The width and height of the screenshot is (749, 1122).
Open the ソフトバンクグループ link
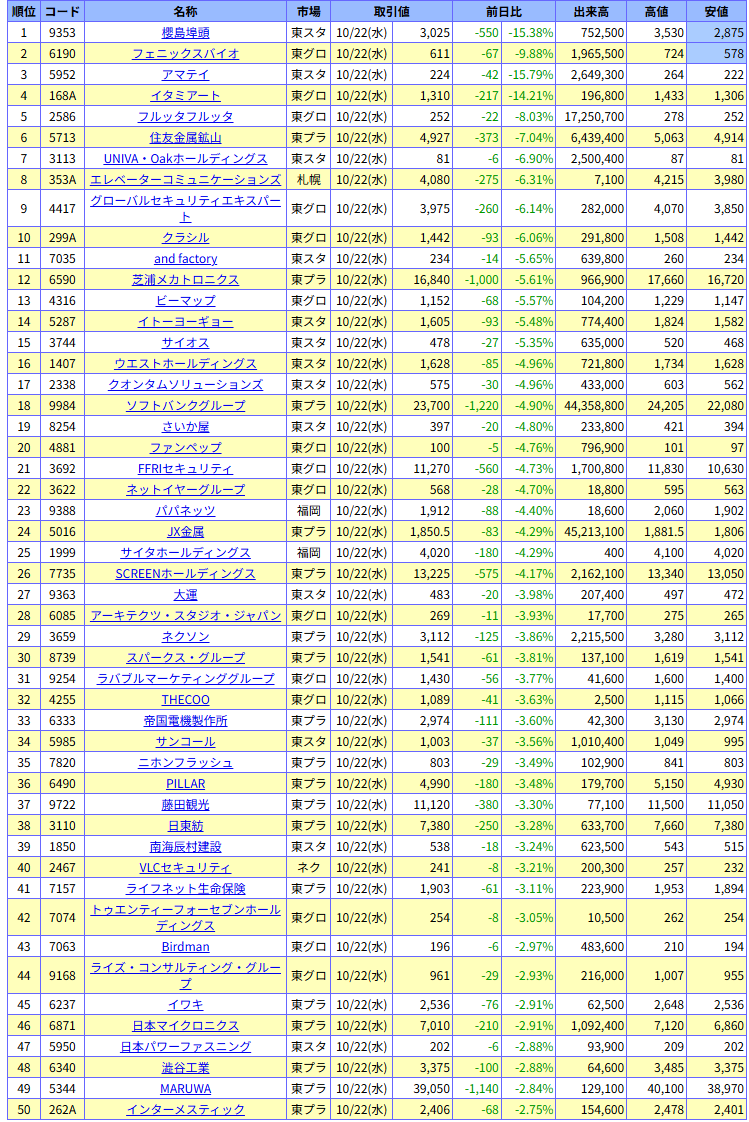185,406
